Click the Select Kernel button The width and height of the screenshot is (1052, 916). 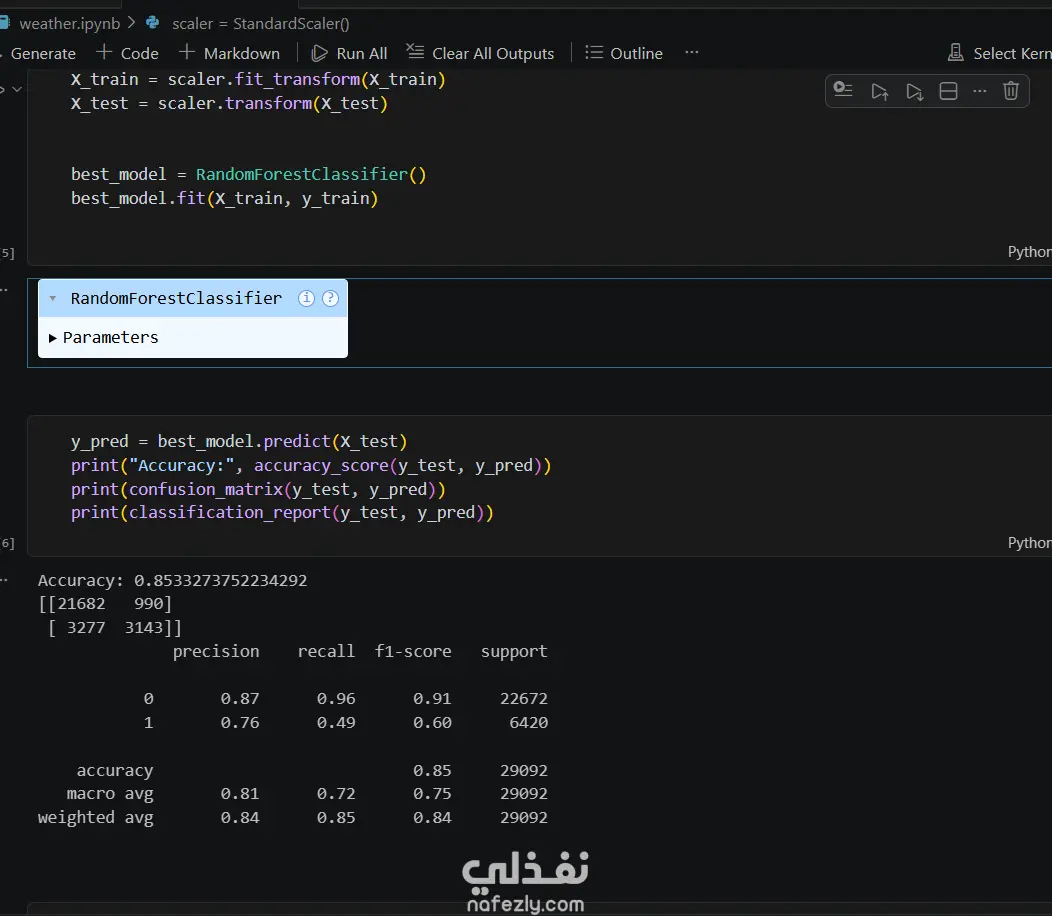click(999, 53)
